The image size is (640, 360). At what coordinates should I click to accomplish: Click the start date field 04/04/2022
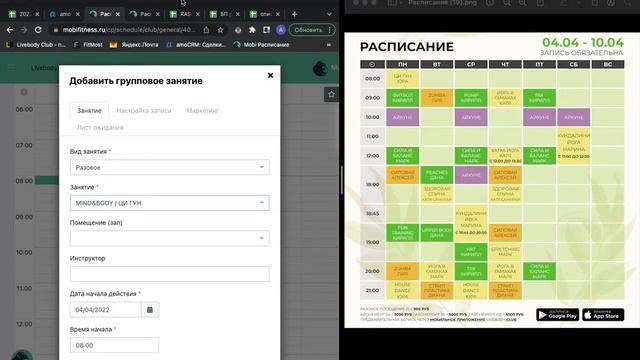[105, 310]
